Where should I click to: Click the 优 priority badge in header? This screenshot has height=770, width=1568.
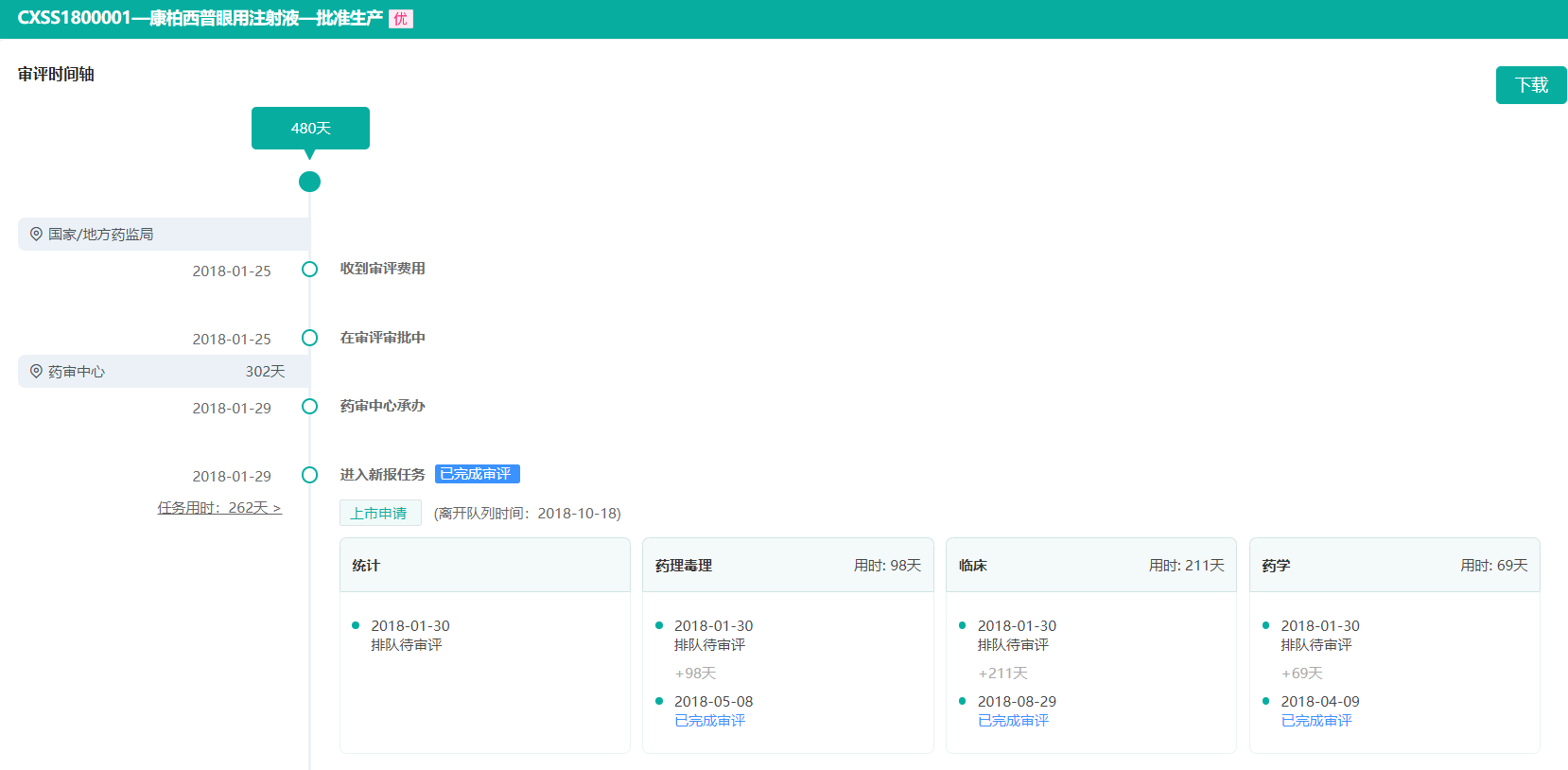(x=401, y=19)
